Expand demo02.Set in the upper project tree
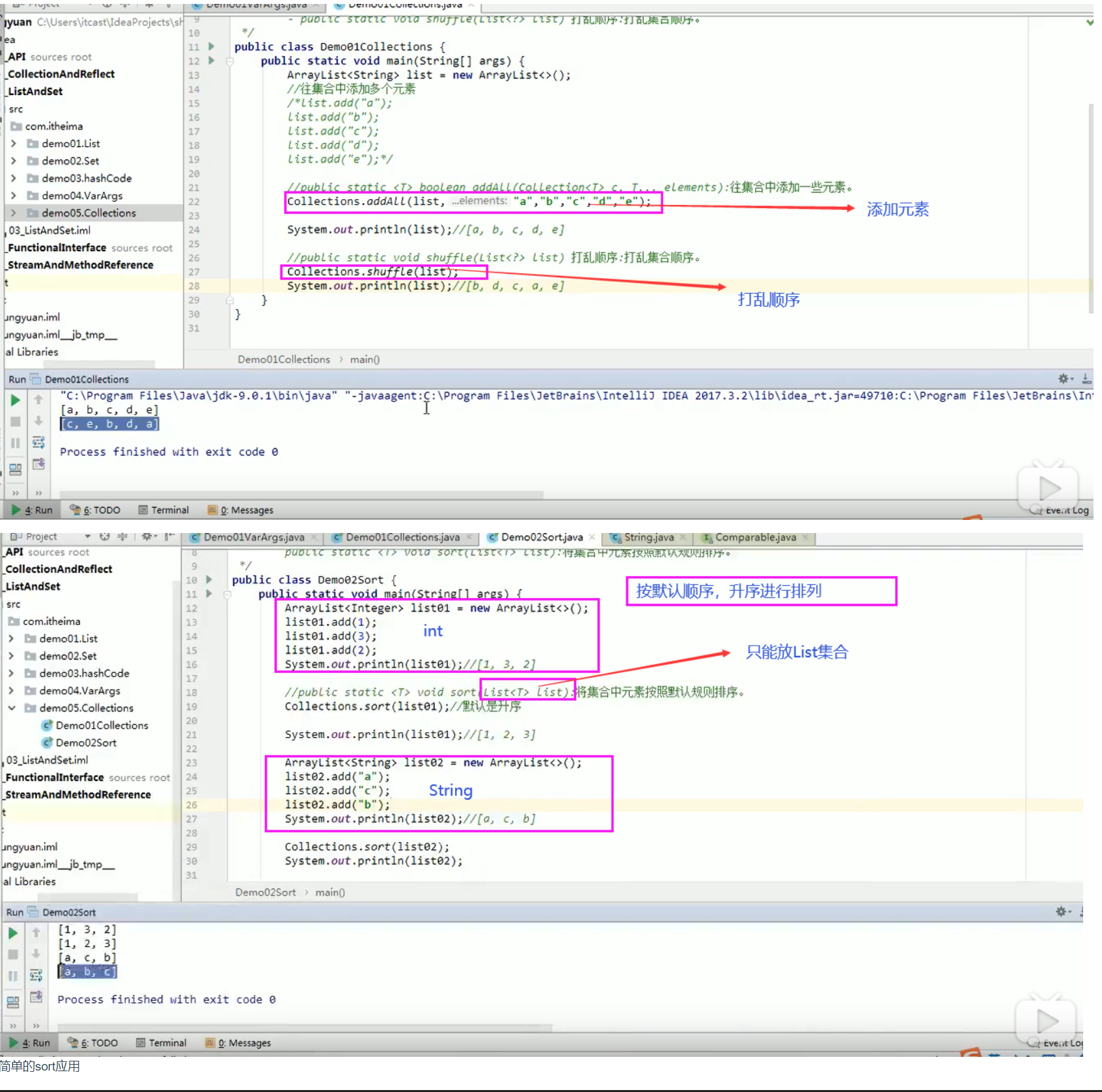 (x=14, y=161)
